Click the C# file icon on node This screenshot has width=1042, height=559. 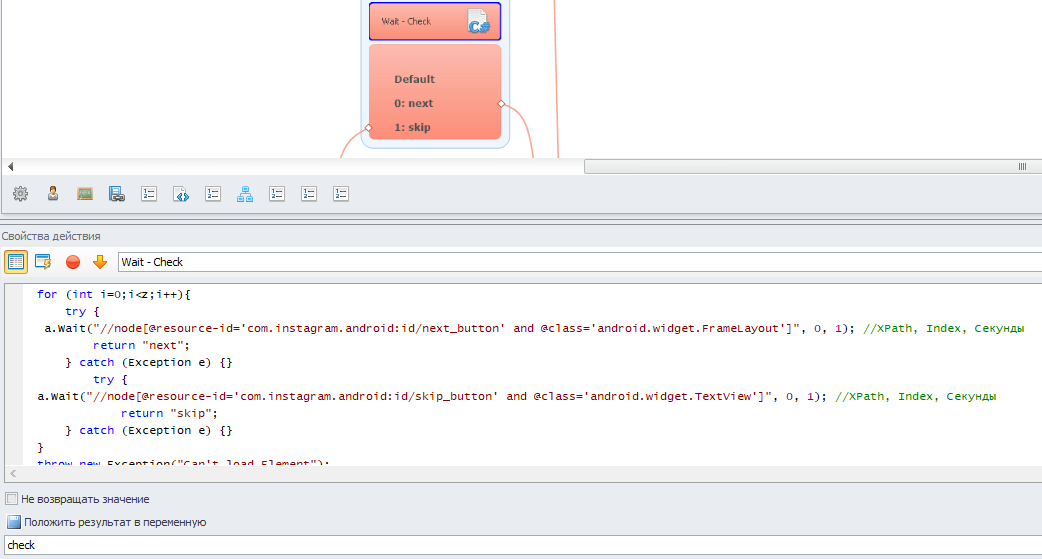tap(478, 21)
